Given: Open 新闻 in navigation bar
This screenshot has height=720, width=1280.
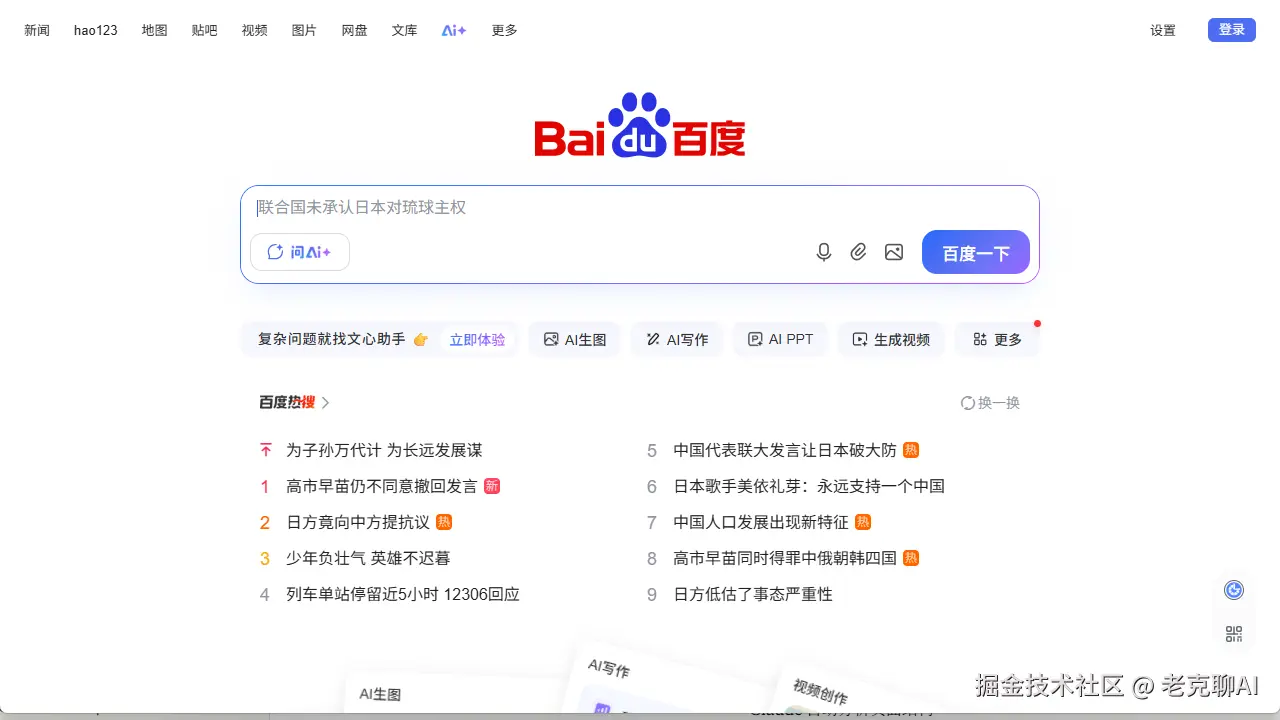Looking at the screenshot, I should (x=37, y=30).
